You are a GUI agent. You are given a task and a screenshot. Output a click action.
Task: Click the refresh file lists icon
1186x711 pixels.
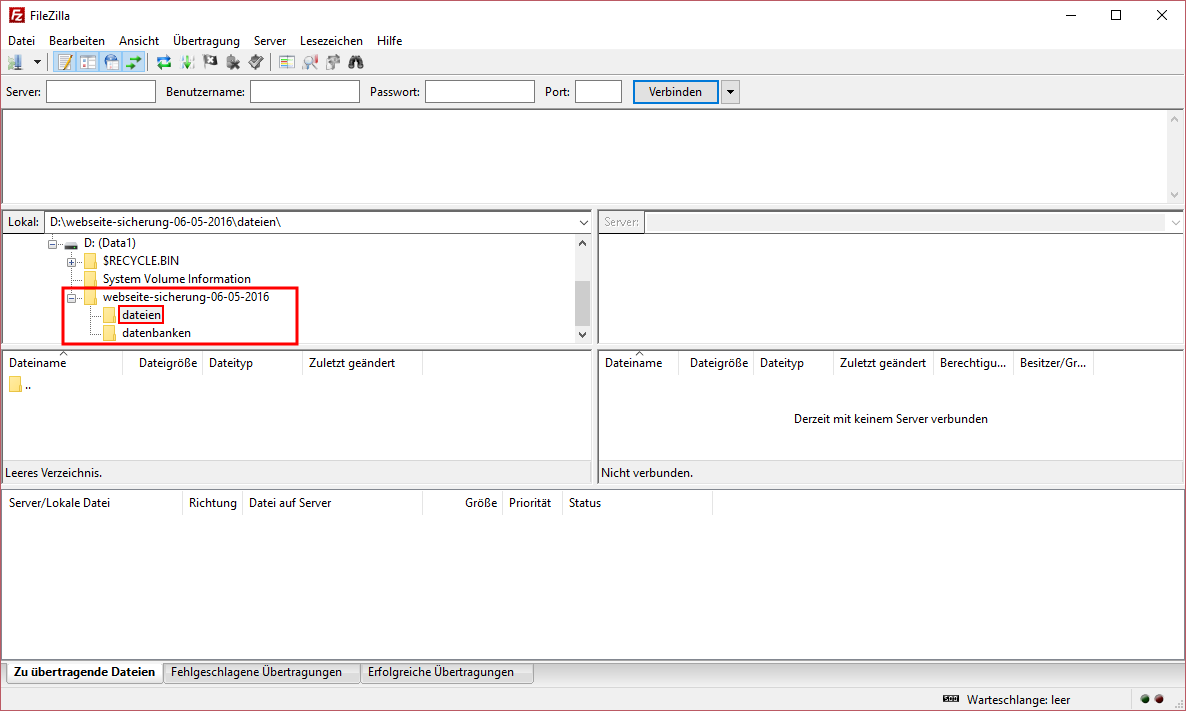pos(164,62)
